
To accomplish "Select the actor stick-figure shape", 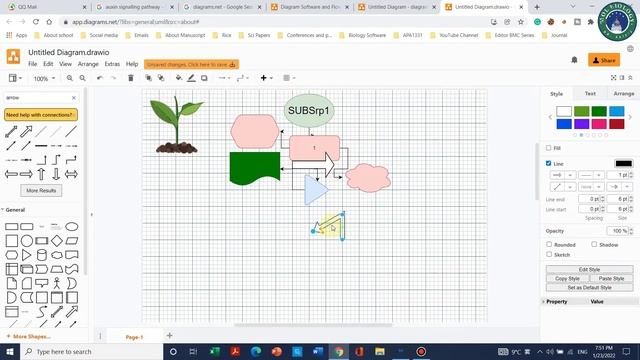I will pyautogui.click(x=57, y=283).
